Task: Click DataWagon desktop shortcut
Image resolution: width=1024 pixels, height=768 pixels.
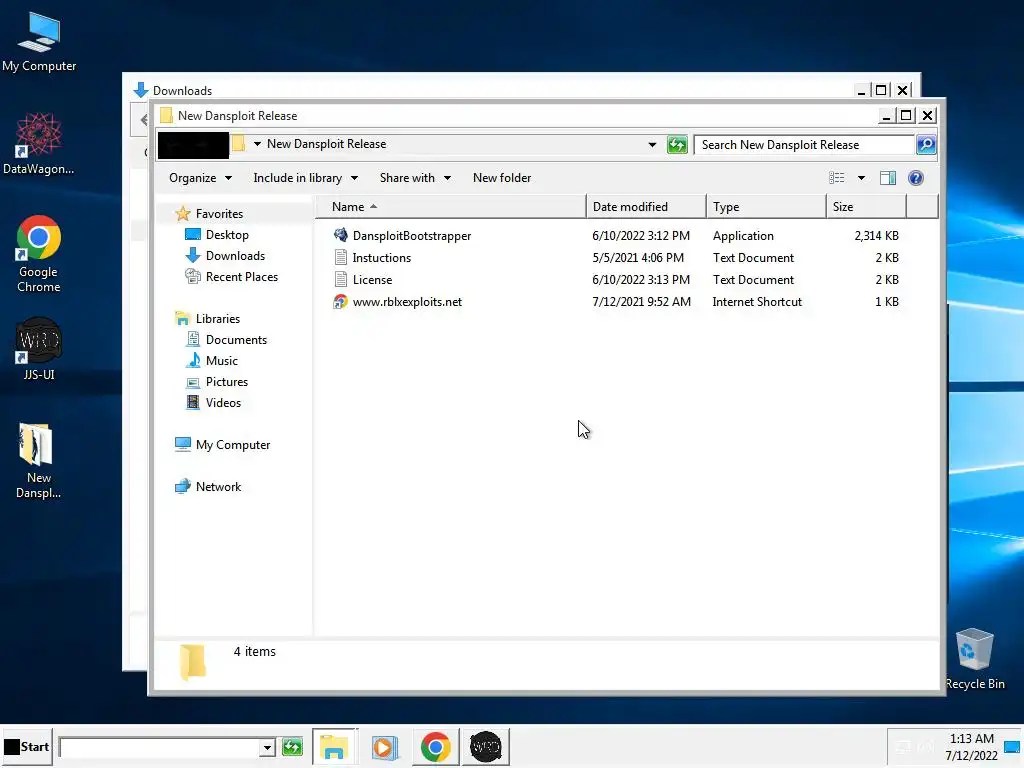Action: 39,144
